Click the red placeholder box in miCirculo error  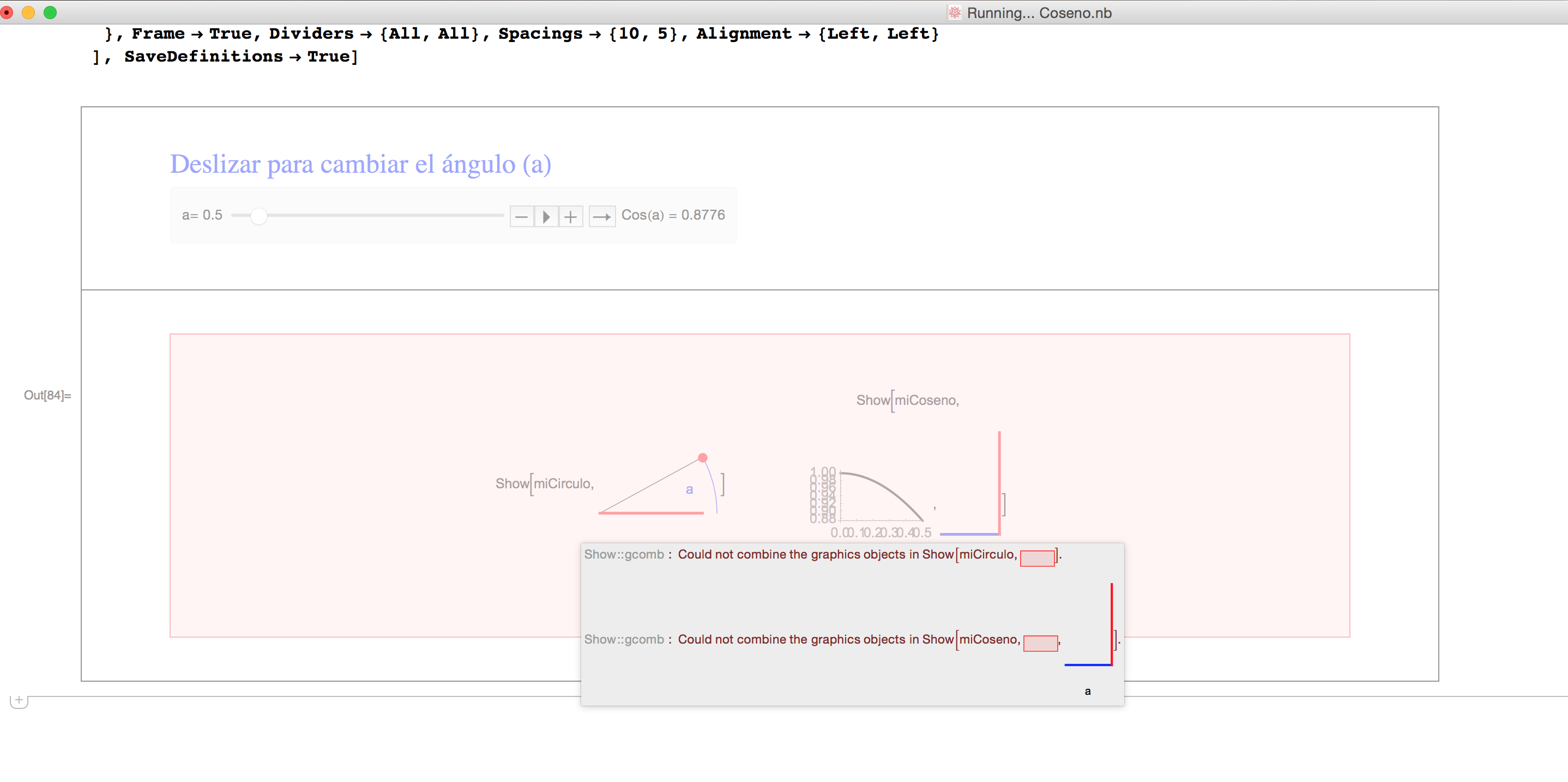[x=1037, y=558]
